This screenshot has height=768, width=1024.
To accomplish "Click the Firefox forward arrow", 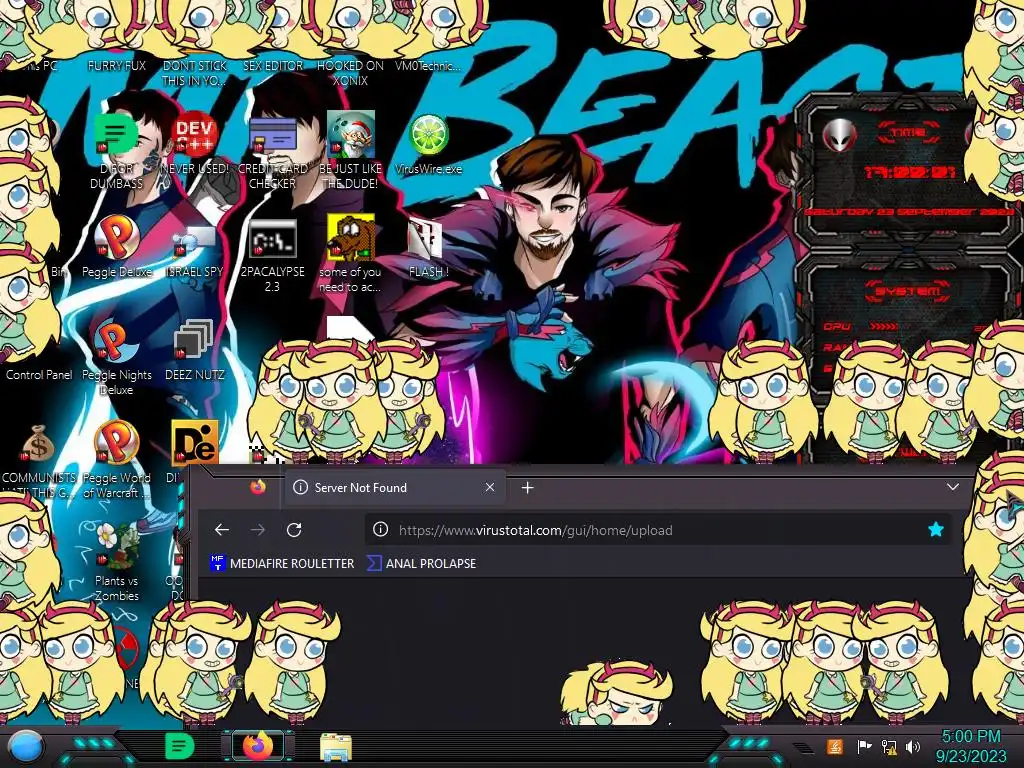I will coord(258,530).
